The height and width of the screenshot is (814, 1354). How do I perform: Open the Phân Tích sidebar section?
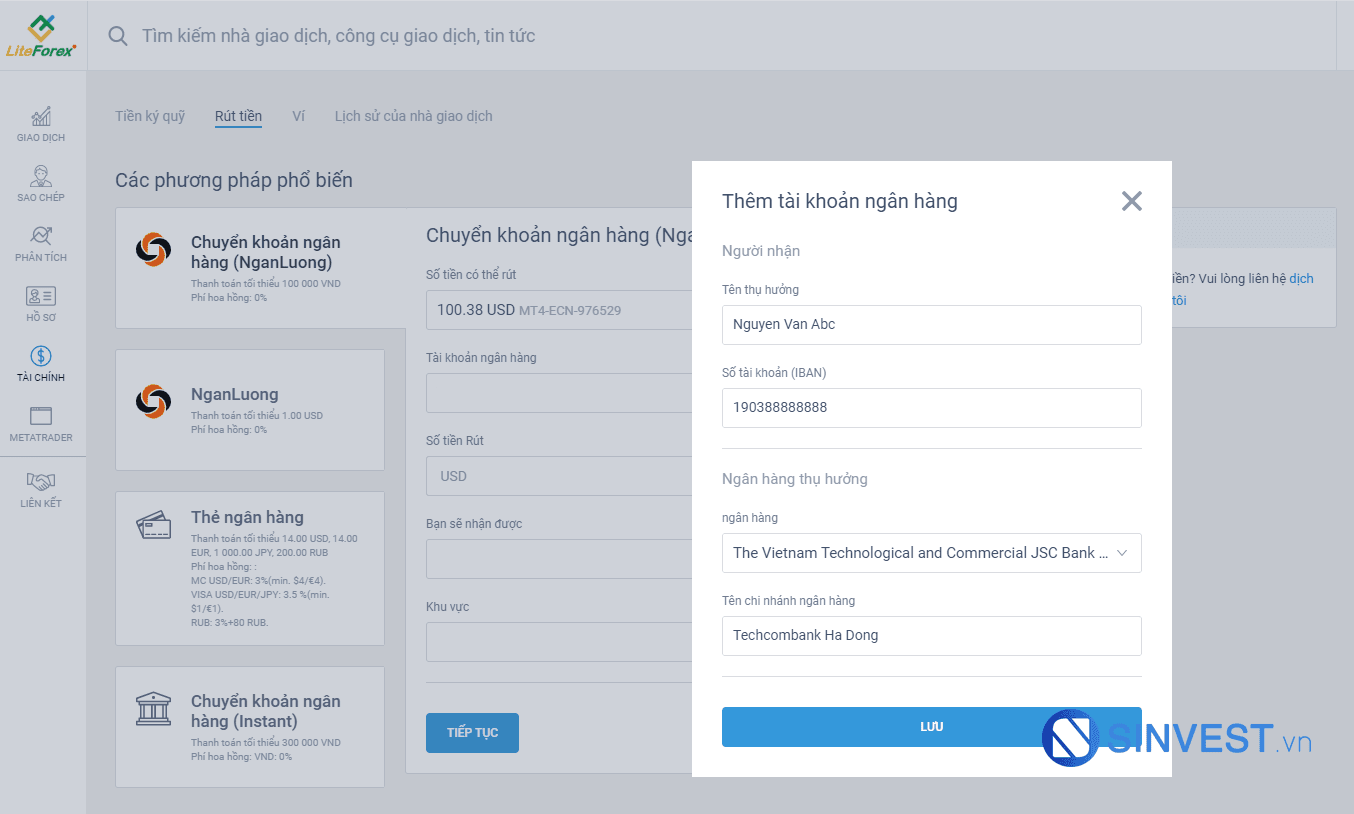(x=41, y=244)
